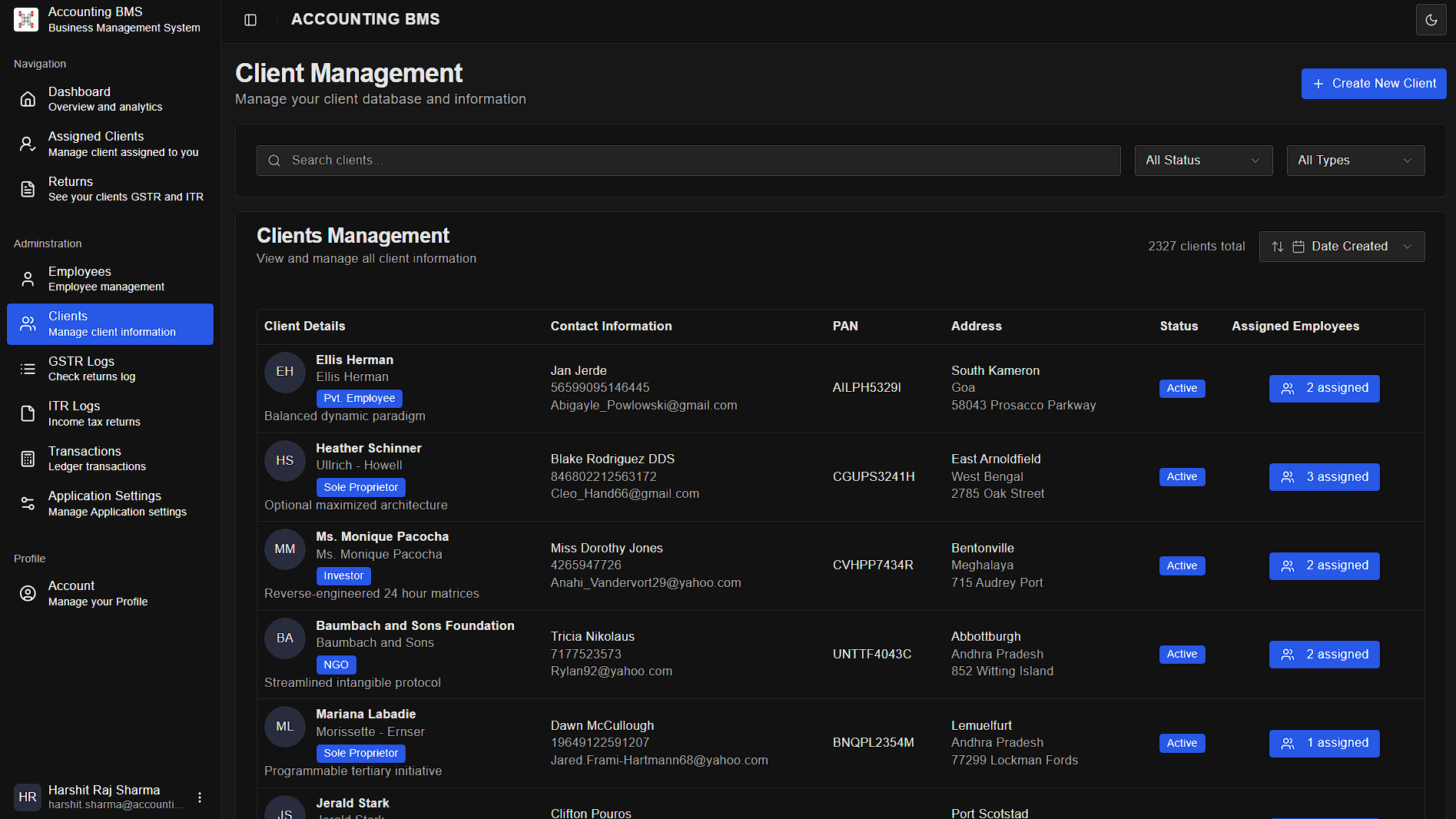Click the Create New Client button

click(1373, 83)
